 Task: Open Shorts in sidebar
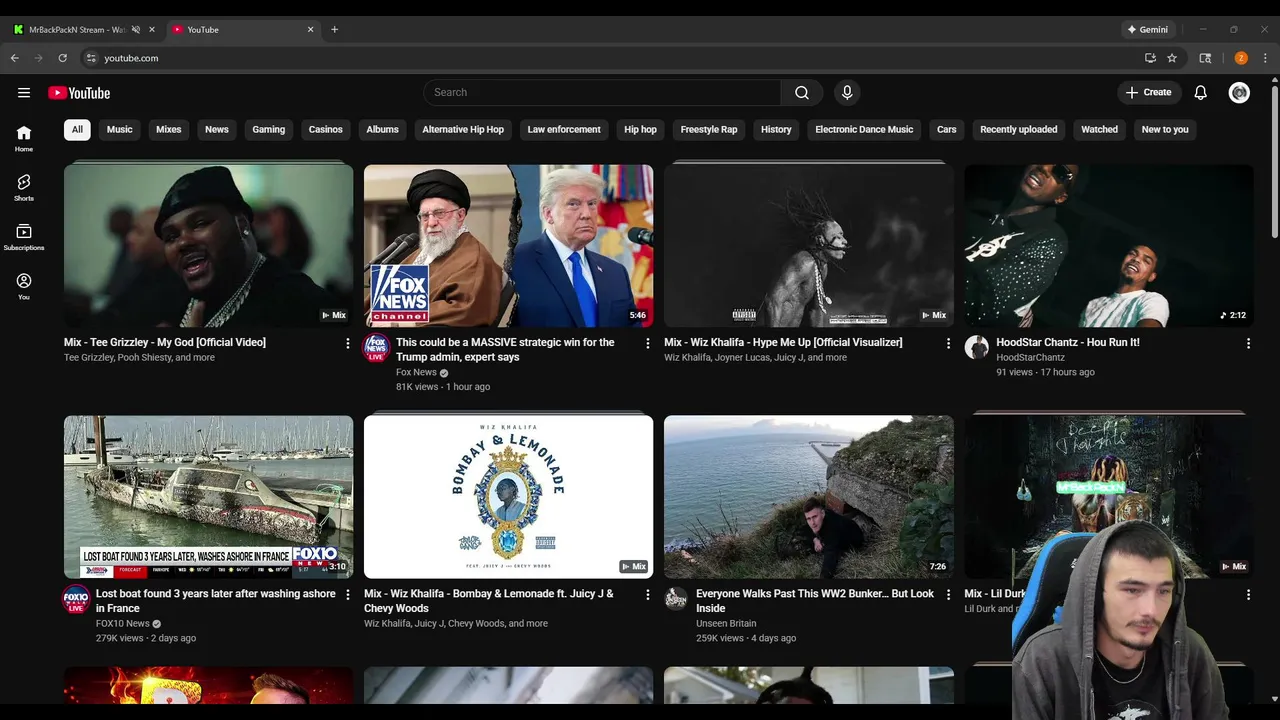click(24, 187)
